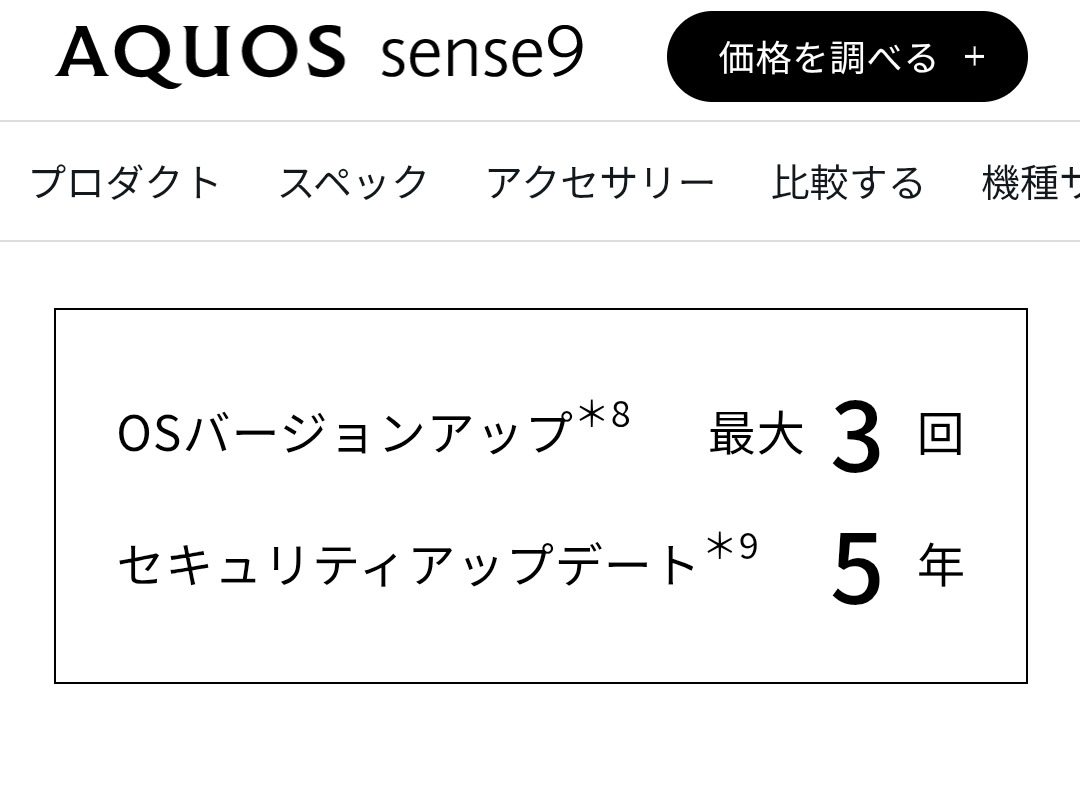Click the large number 3
This screenshot has height=808, width=1080.
click(856, 438)
